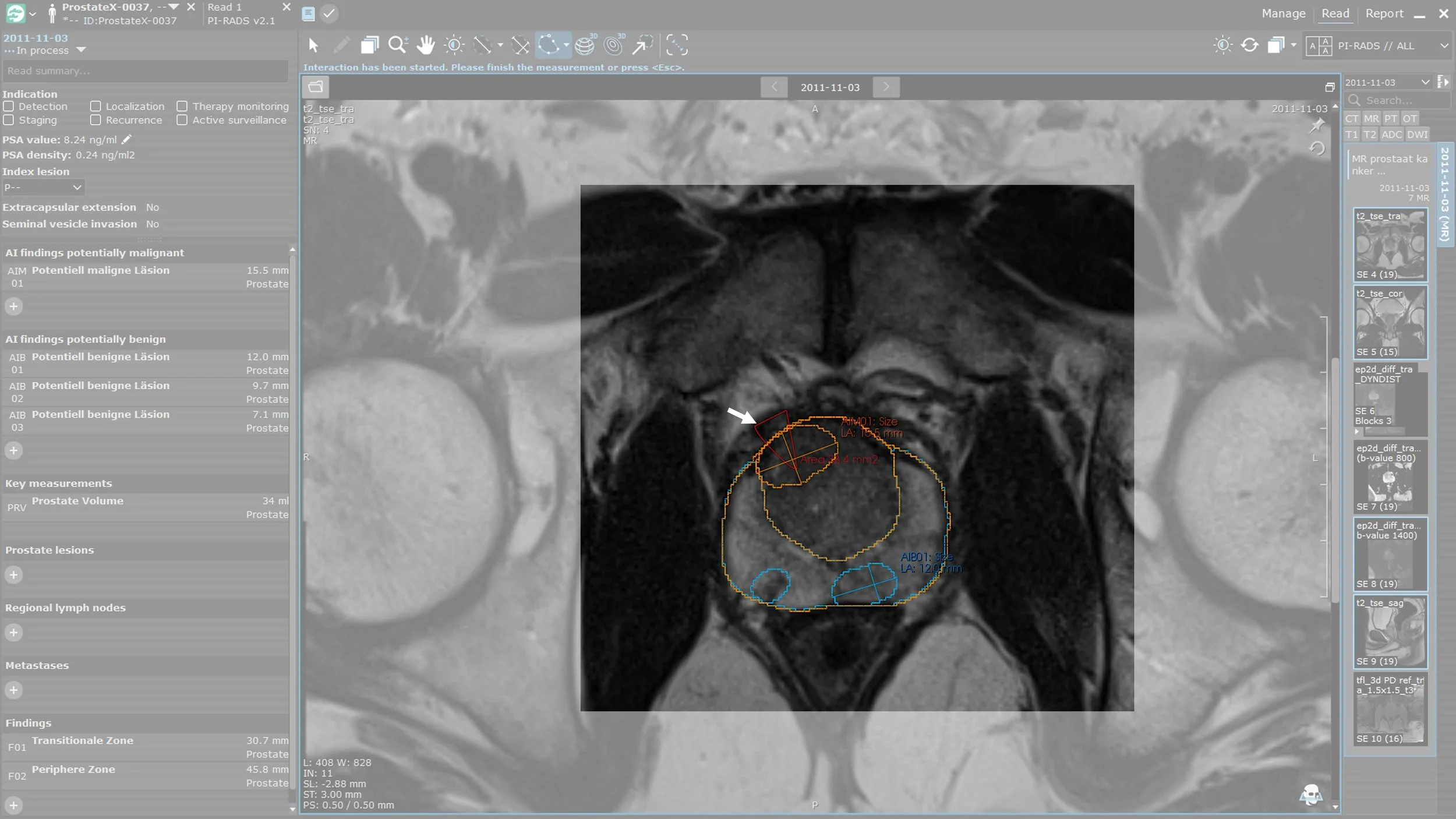This screenshot has width=1456, height=819.
Task: Choose the 3D contour segmentation tool
Action: pos(614,45)
